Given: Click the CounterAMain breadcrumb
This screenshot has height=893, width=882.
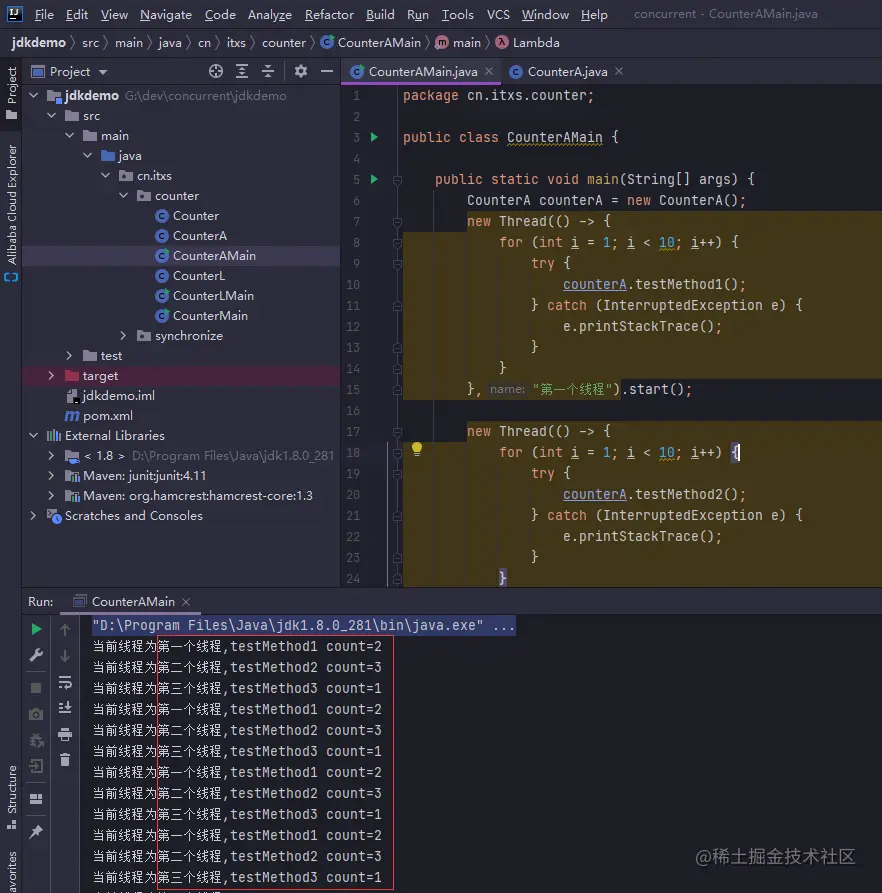Looking at the screenshot, I should tap(371, 43).
